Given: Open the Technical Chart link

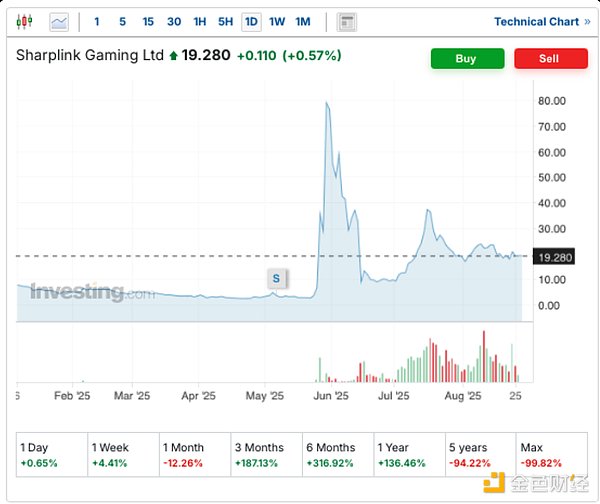Looking at the screenshot, I should 541,21.
